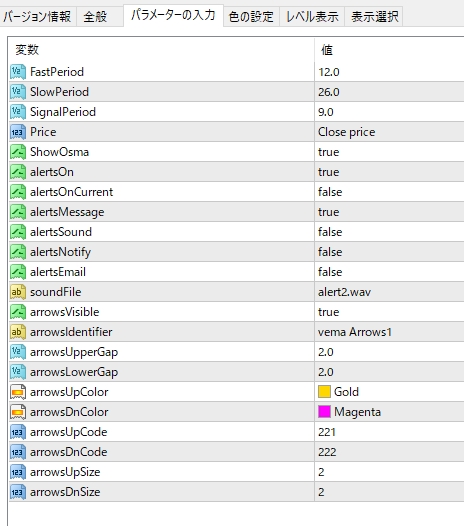This screenshot has width=464, height=526.
Task: Pick the Magenta swatch for arrowsDnColor
Action: pos(324,412)
